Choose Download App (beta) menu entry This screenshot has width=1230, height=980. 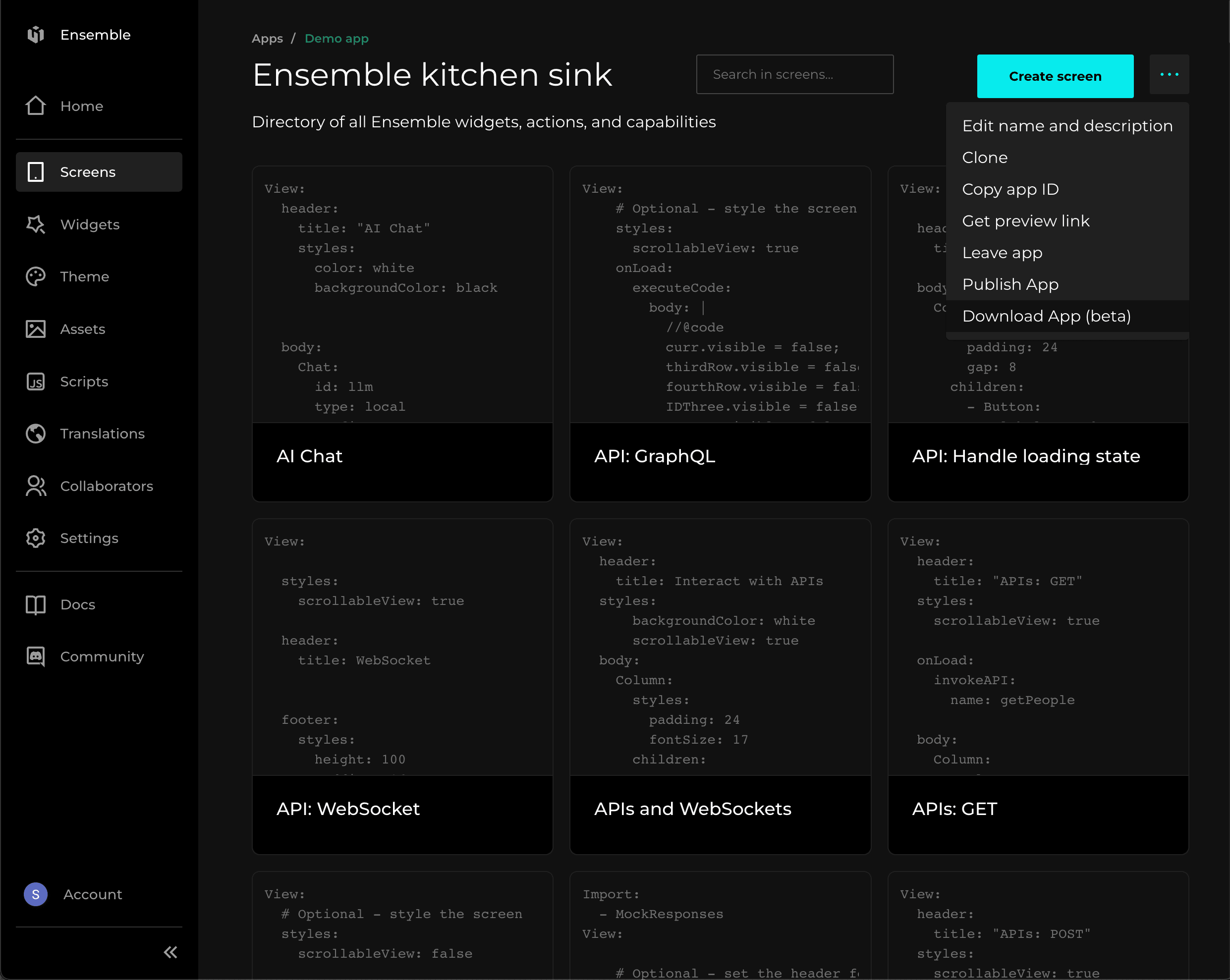(1046, 316)
